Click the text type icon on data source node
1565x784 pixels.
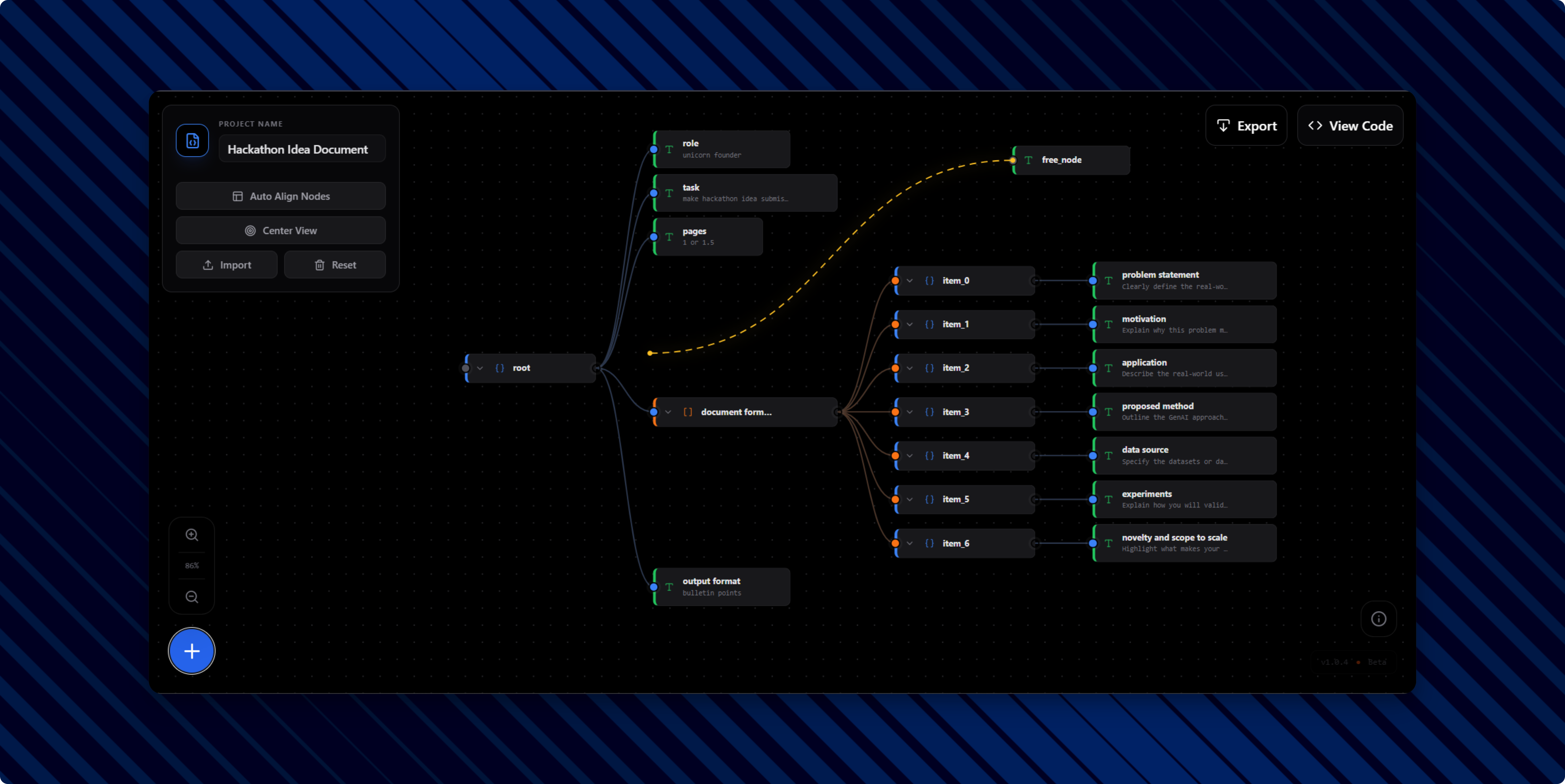click(1109, 455)
